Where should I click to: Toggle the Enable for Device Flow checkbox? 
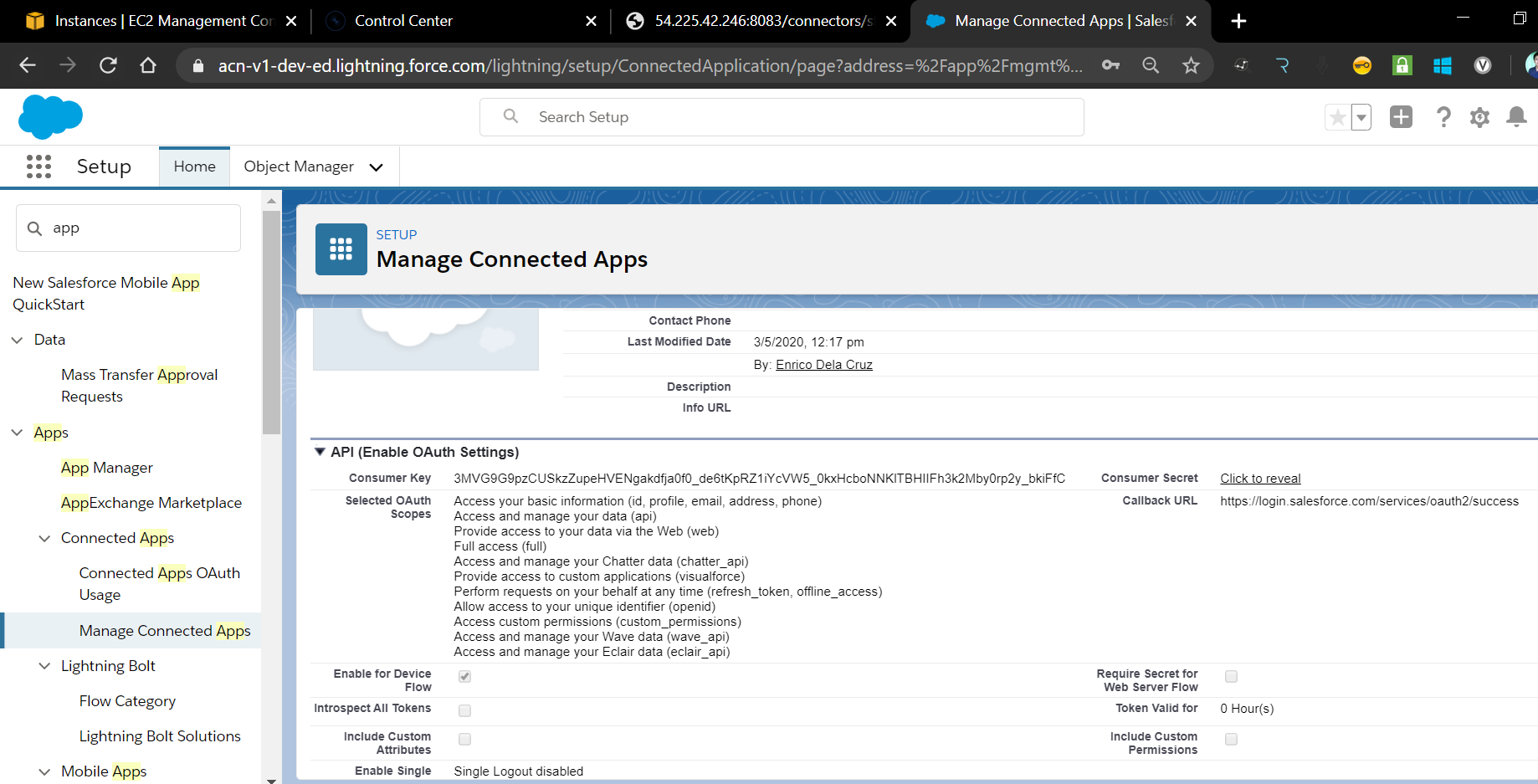click(x=464, y=676)
